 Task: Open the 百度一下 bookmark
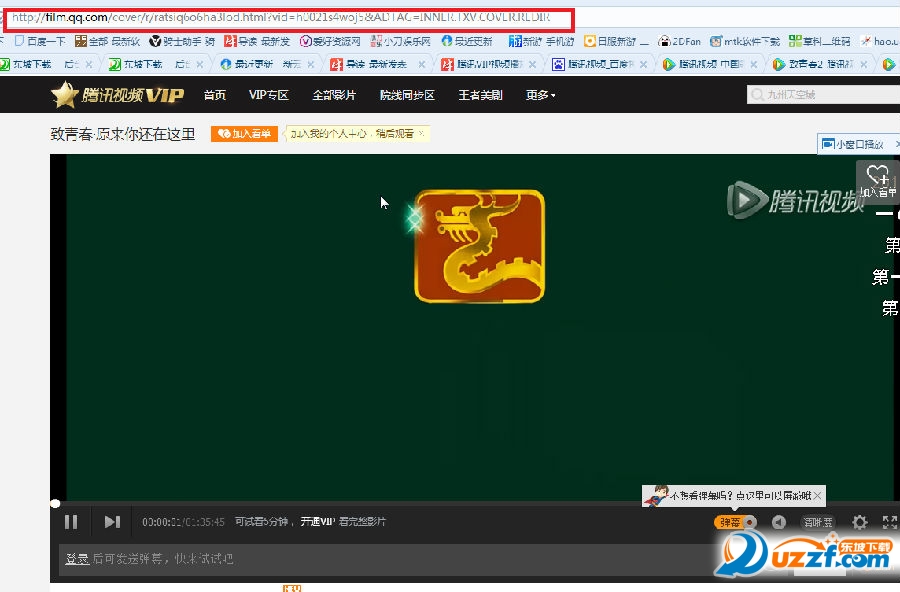(x=40, y=41)
